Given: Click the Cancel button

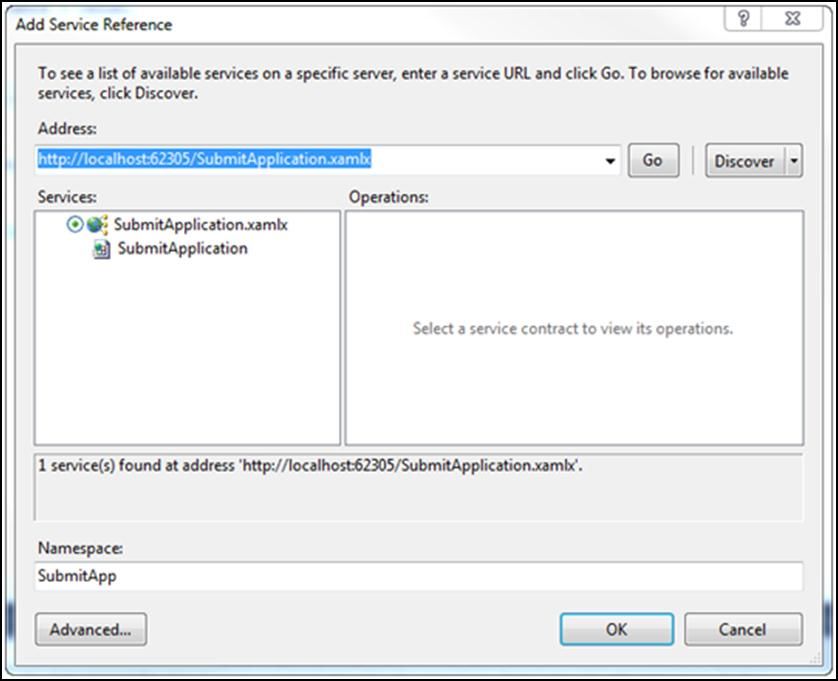Looking at the screenshot, I should click(x=743, y=630).
